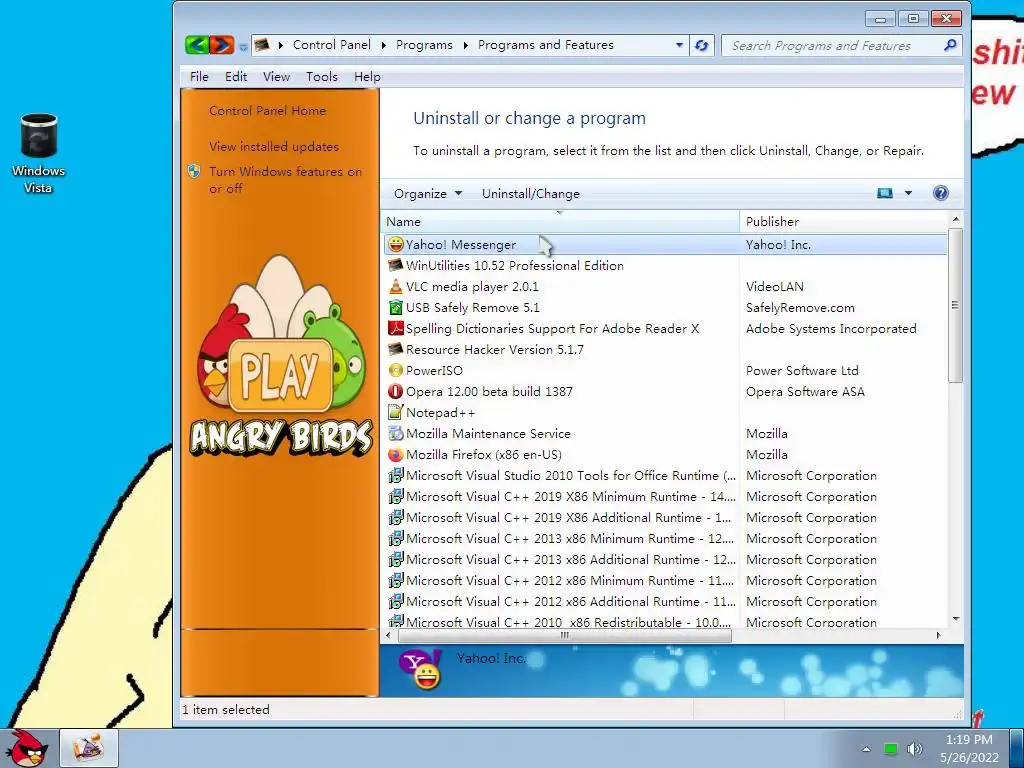Open Control Panel Home link
The height and width of the screenshot is (768, 1024).
point(267,110)
